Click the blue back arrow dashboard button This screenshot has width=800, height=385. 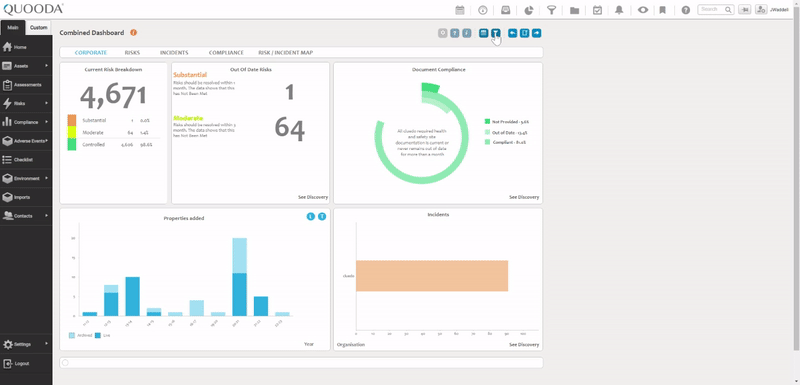coord(512,33)
